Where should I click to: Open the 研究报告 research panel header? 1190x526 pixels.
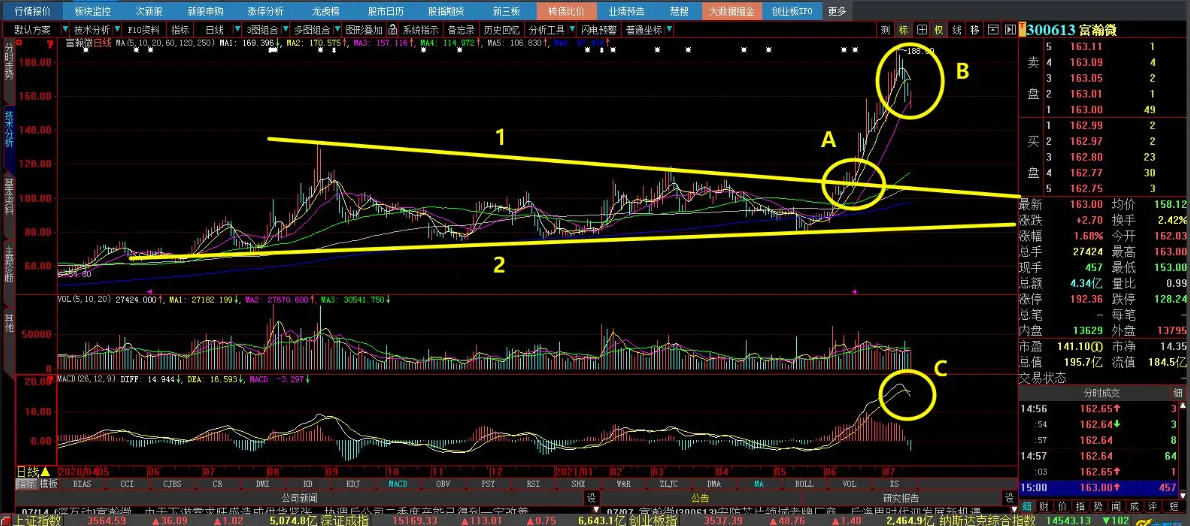coord(900,498)
